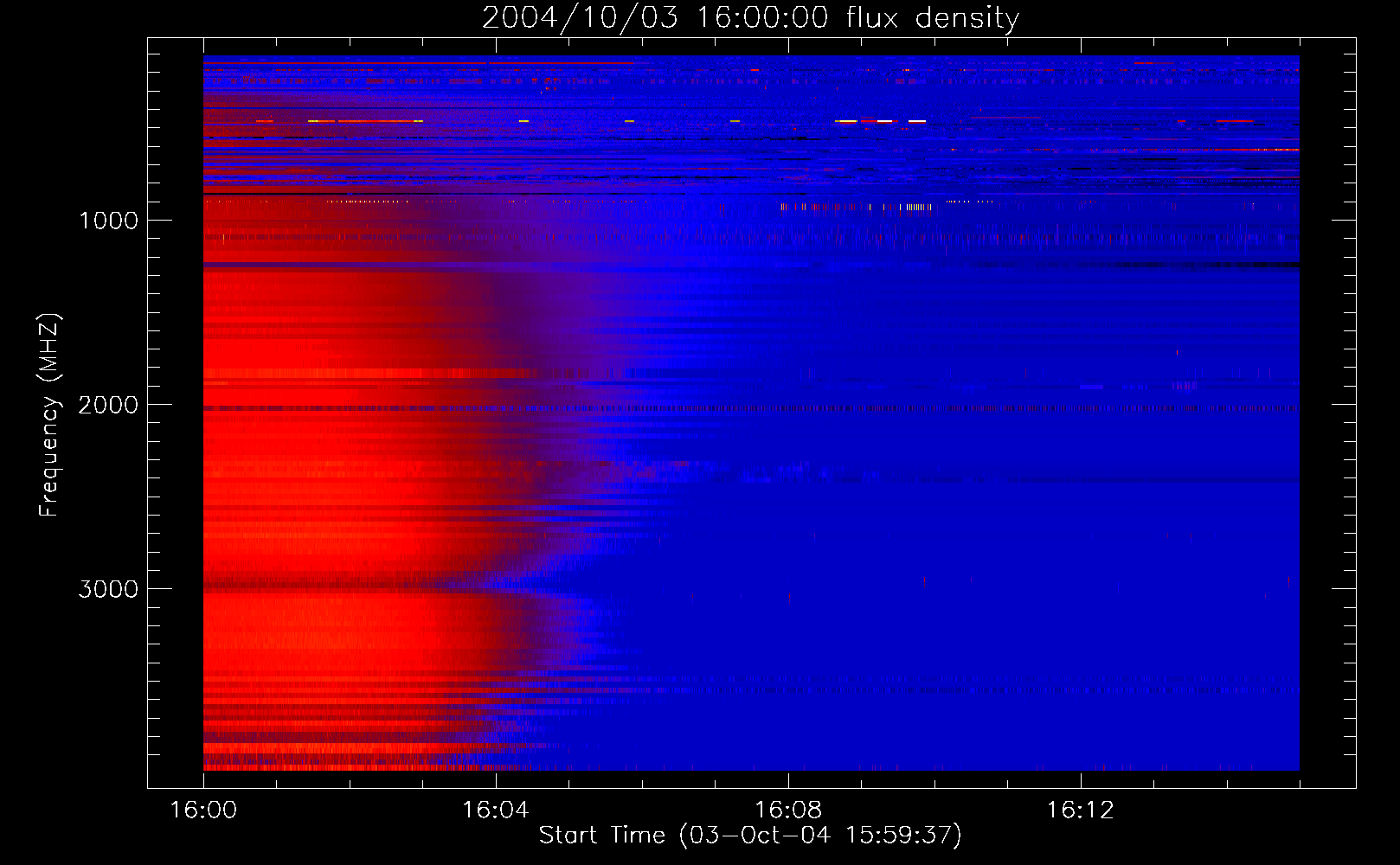Click the 3000 frequency tick label

pos(108,589)
